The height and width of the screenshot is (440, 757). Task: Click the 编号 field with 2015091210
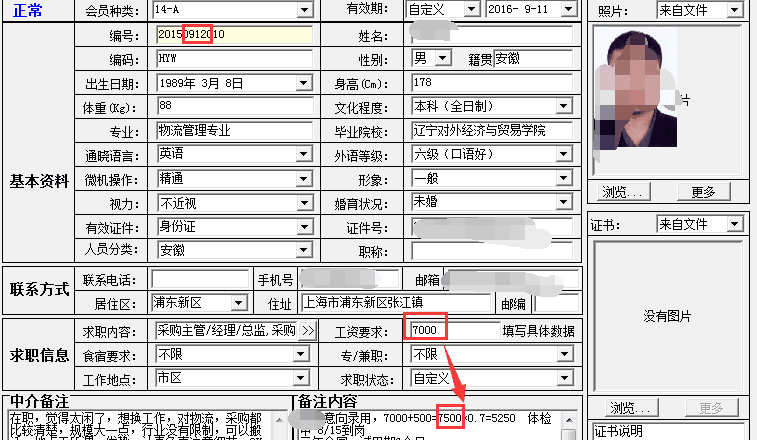tap(235, 35)
